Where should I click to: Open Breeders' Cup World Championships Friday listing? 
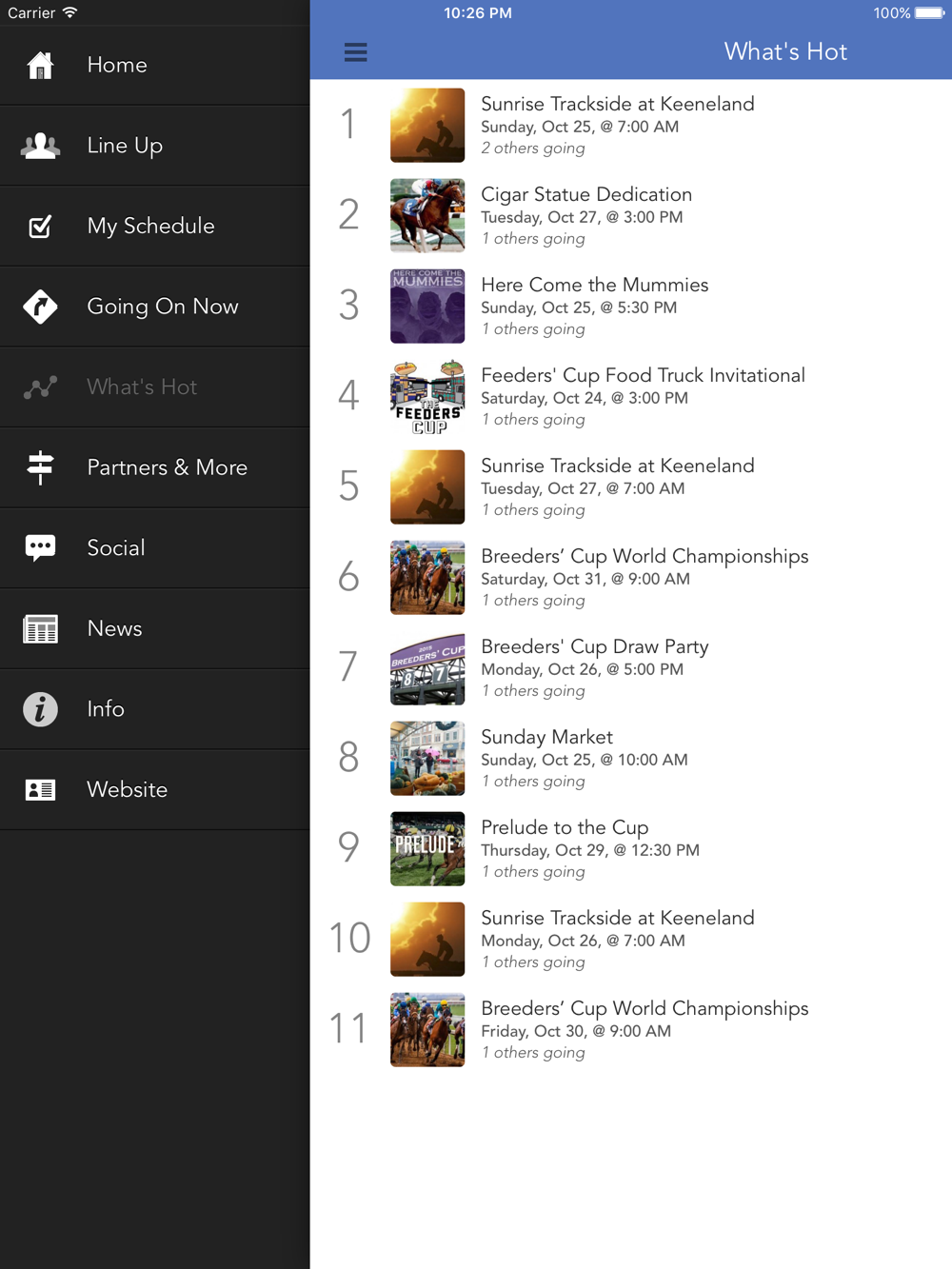tap(631, 1029)
